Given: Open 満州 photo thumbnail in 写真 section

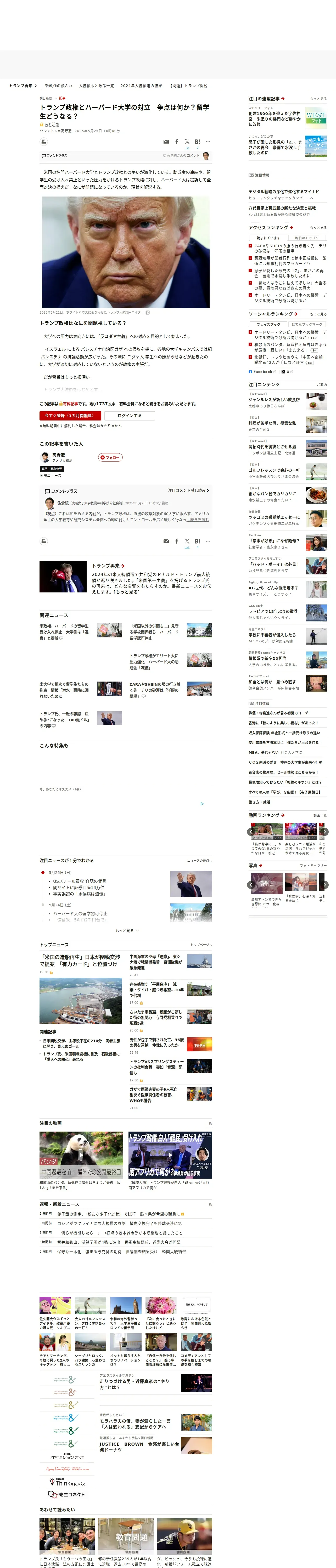Looking at the screenshot, I should pyautogui.click(x=267, y=883).
